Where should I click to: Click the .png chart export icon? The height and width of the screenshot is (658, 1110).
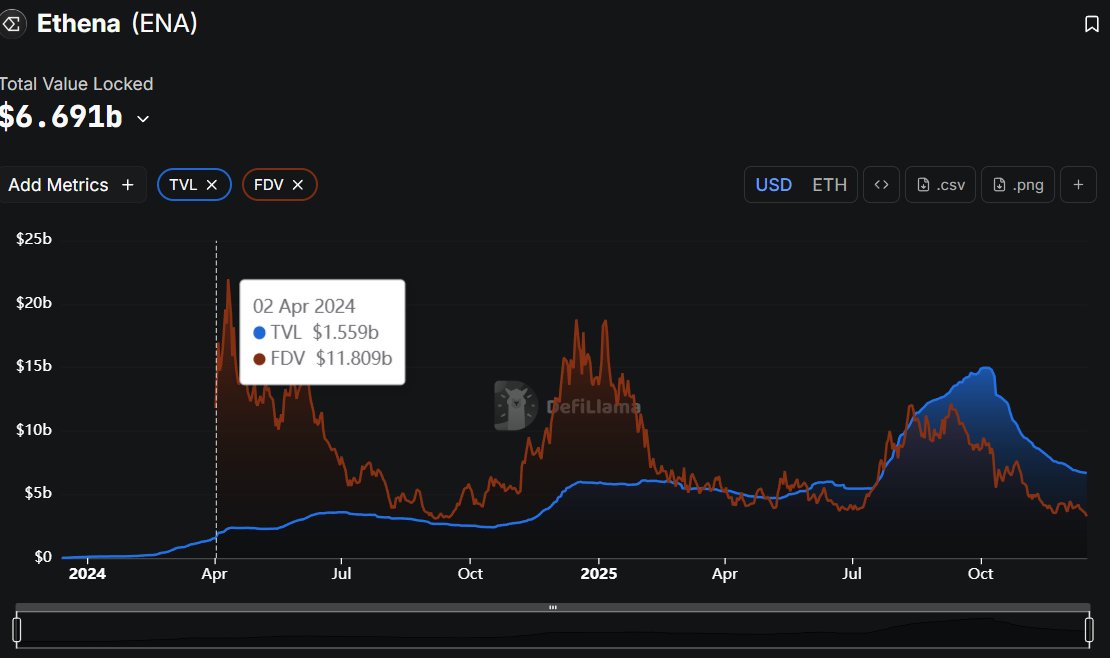(x=999, y=184)
